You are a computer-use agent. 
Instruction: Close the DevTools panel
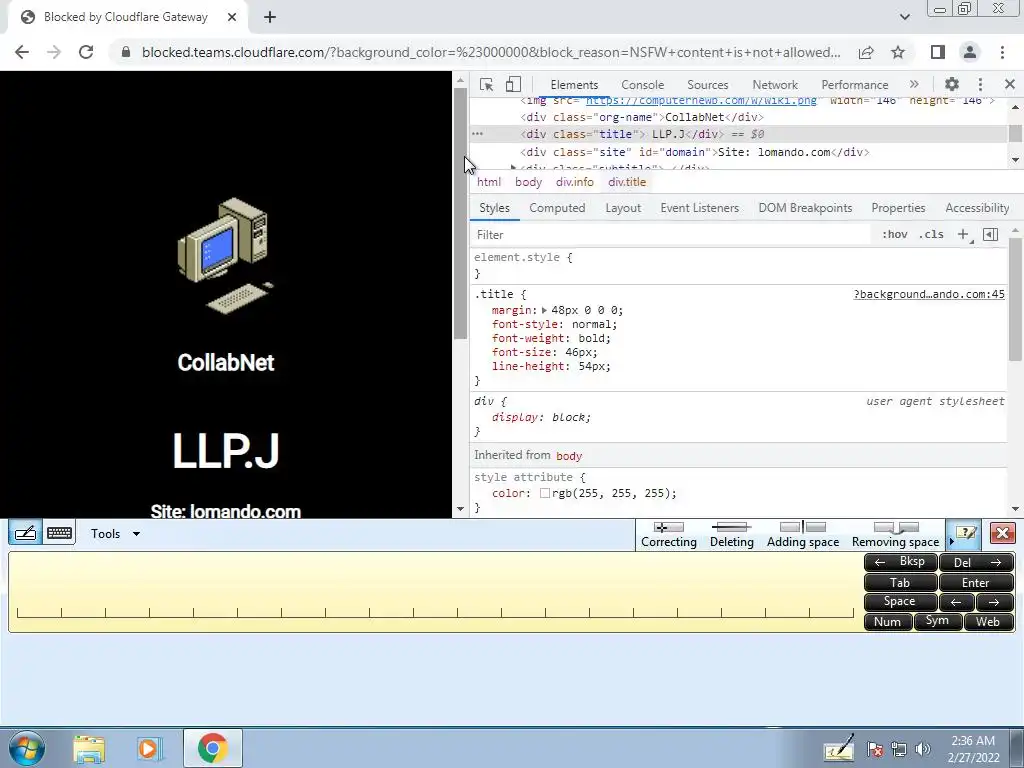coord(1010,84)
